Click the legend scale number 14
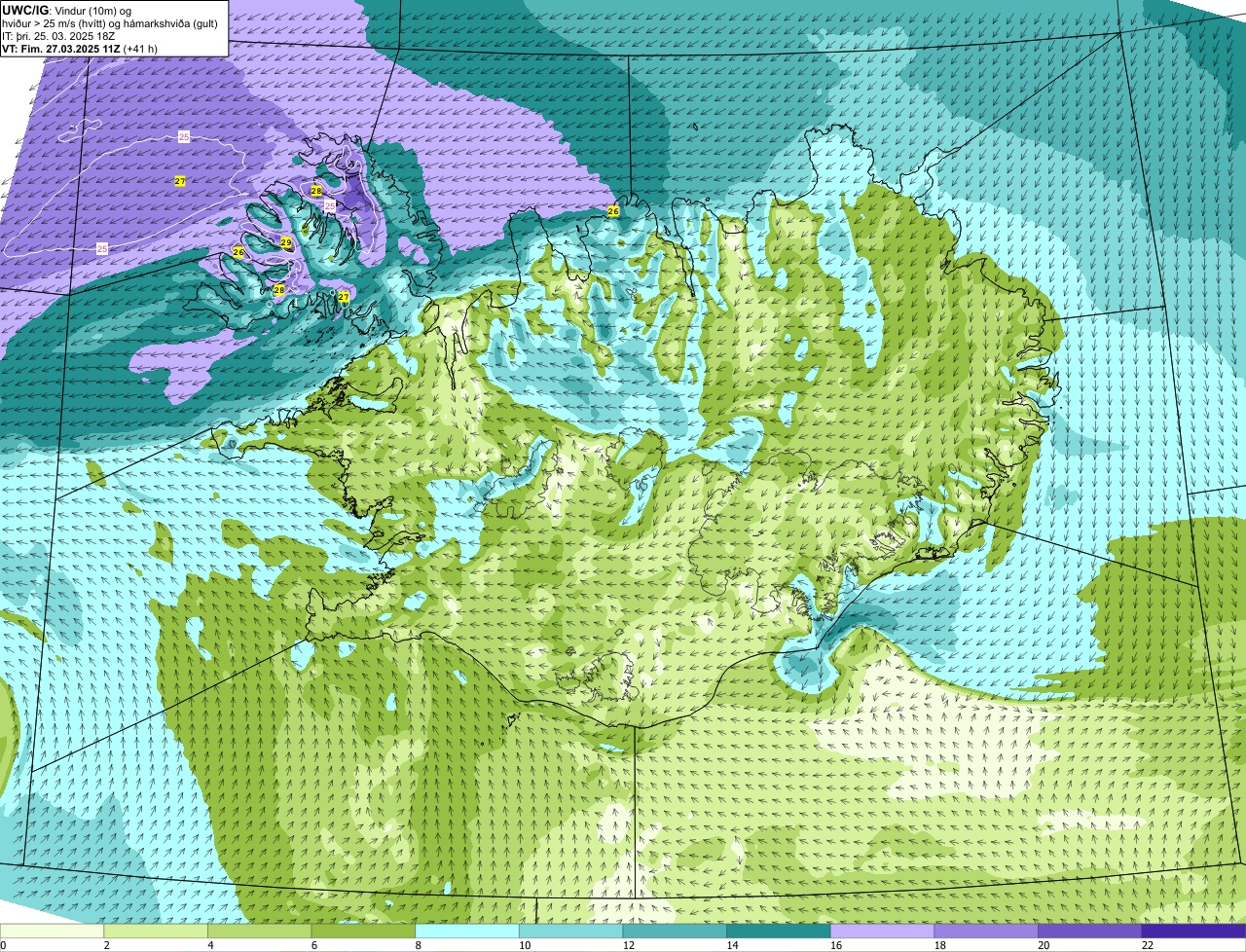1246x952 pixels. [x=732, y=944]
